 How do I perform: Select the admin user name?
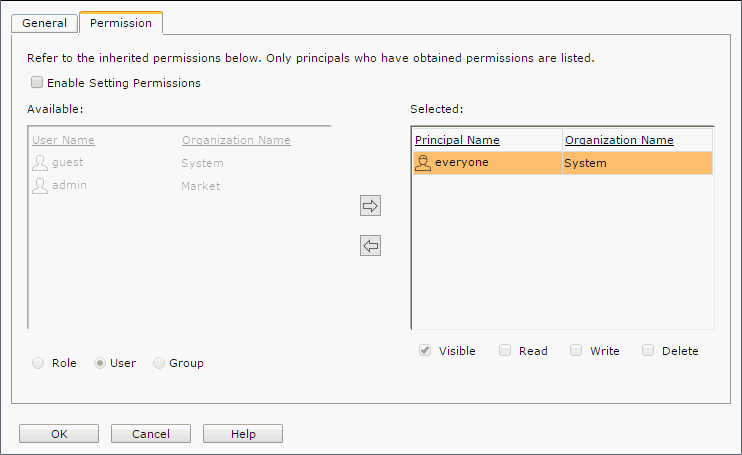tap(69, 185)
